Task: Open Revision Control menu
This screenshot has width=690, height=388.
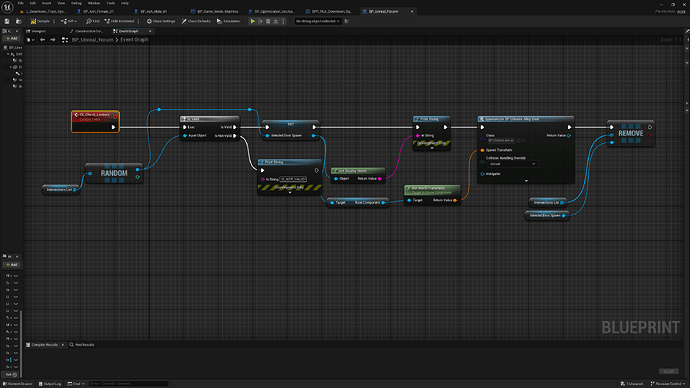Action: point(668,384)
